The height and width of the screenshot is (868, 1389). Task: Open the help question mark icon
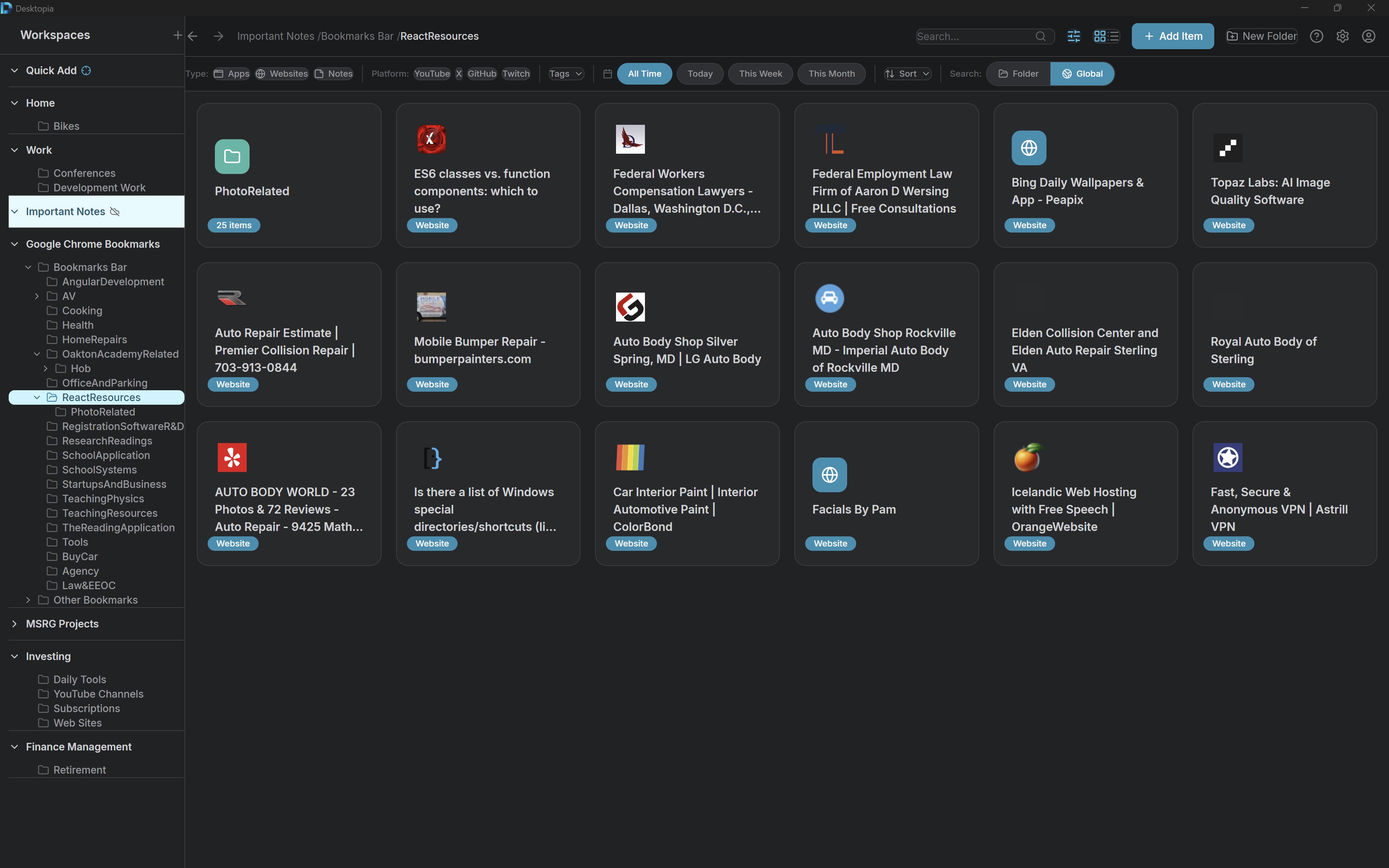(x=1316, y=36)
